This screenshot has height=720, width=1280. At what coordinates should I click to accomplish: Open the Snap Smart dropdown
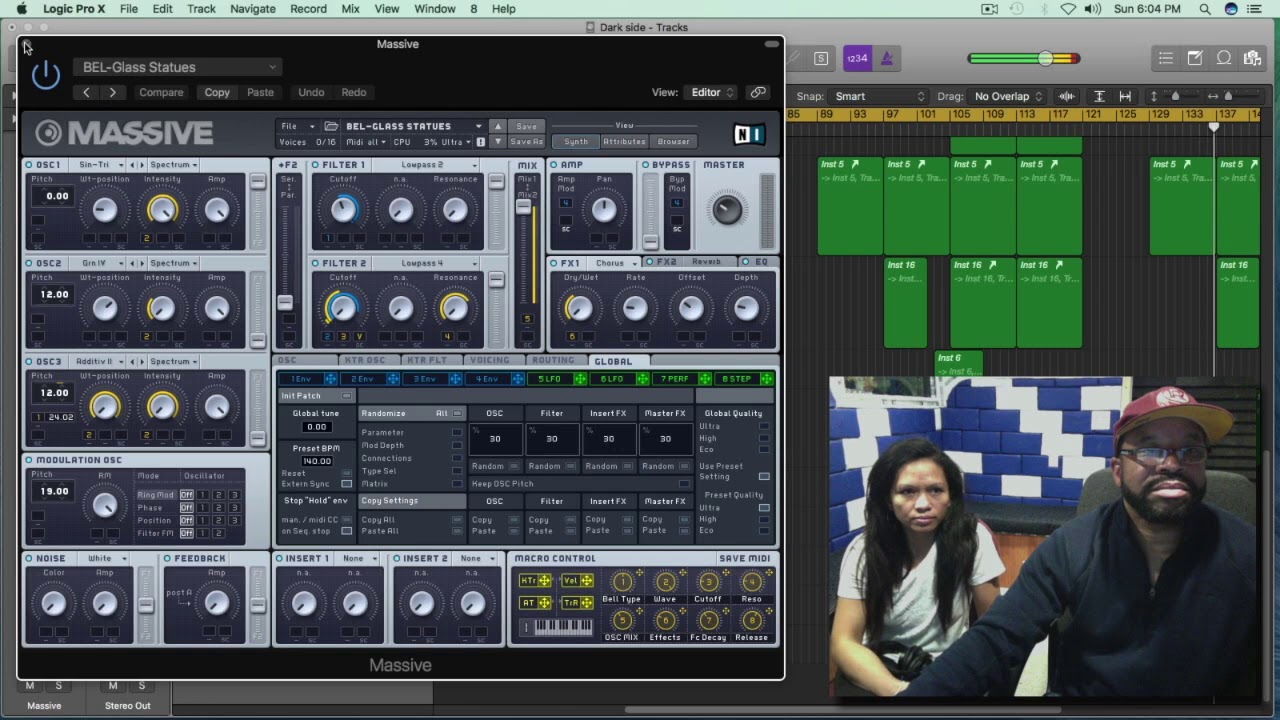click(879, 96)
